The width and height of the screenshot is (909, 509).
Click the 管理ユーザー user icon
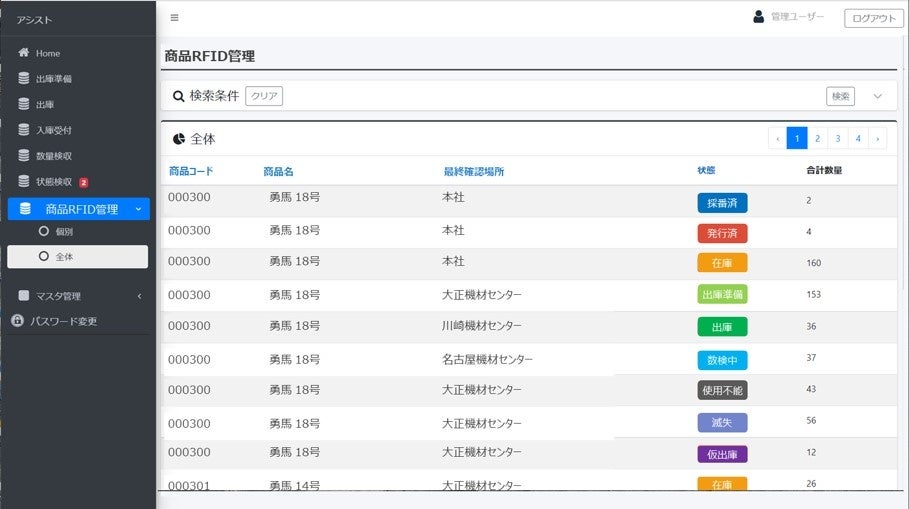pyautogui.click(x=758, y=17)
